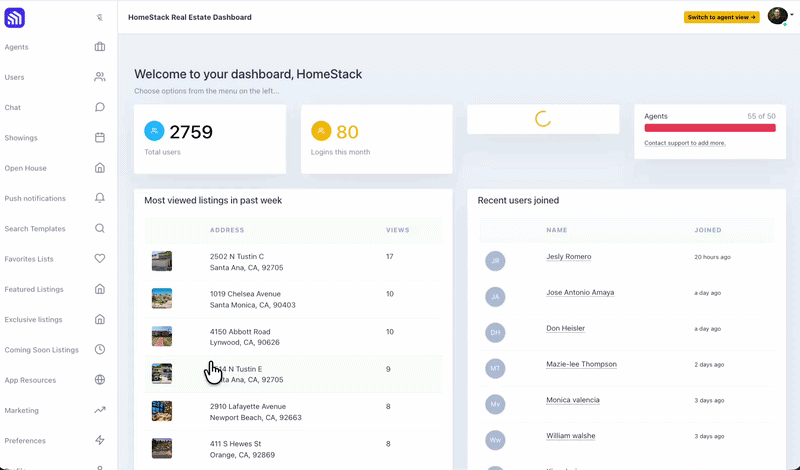
Task: Click the Showings calendar icon
Action: [100, 138]
